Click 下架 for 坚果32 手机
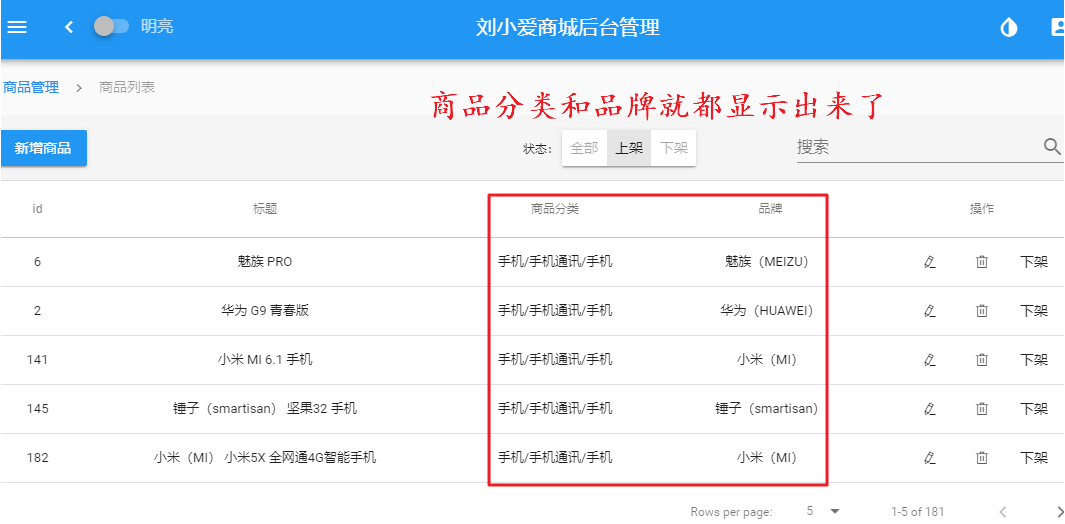Screen dimensions: 1065x524 (x=1034, y=408)
